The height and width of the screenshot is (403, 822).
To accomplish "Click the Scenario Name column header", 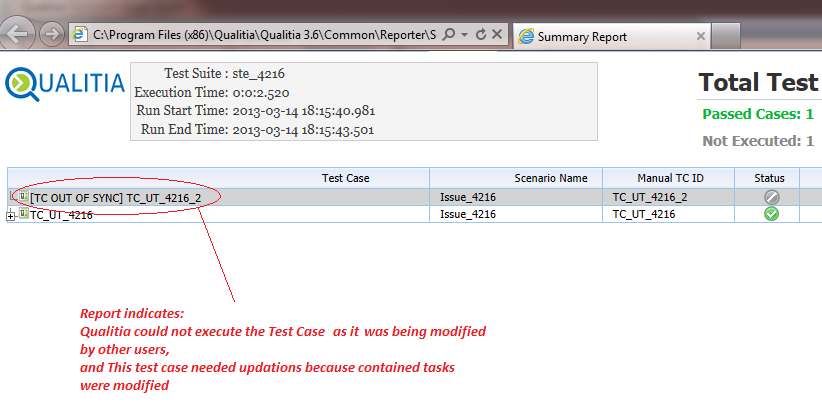I will pos(550,178).
